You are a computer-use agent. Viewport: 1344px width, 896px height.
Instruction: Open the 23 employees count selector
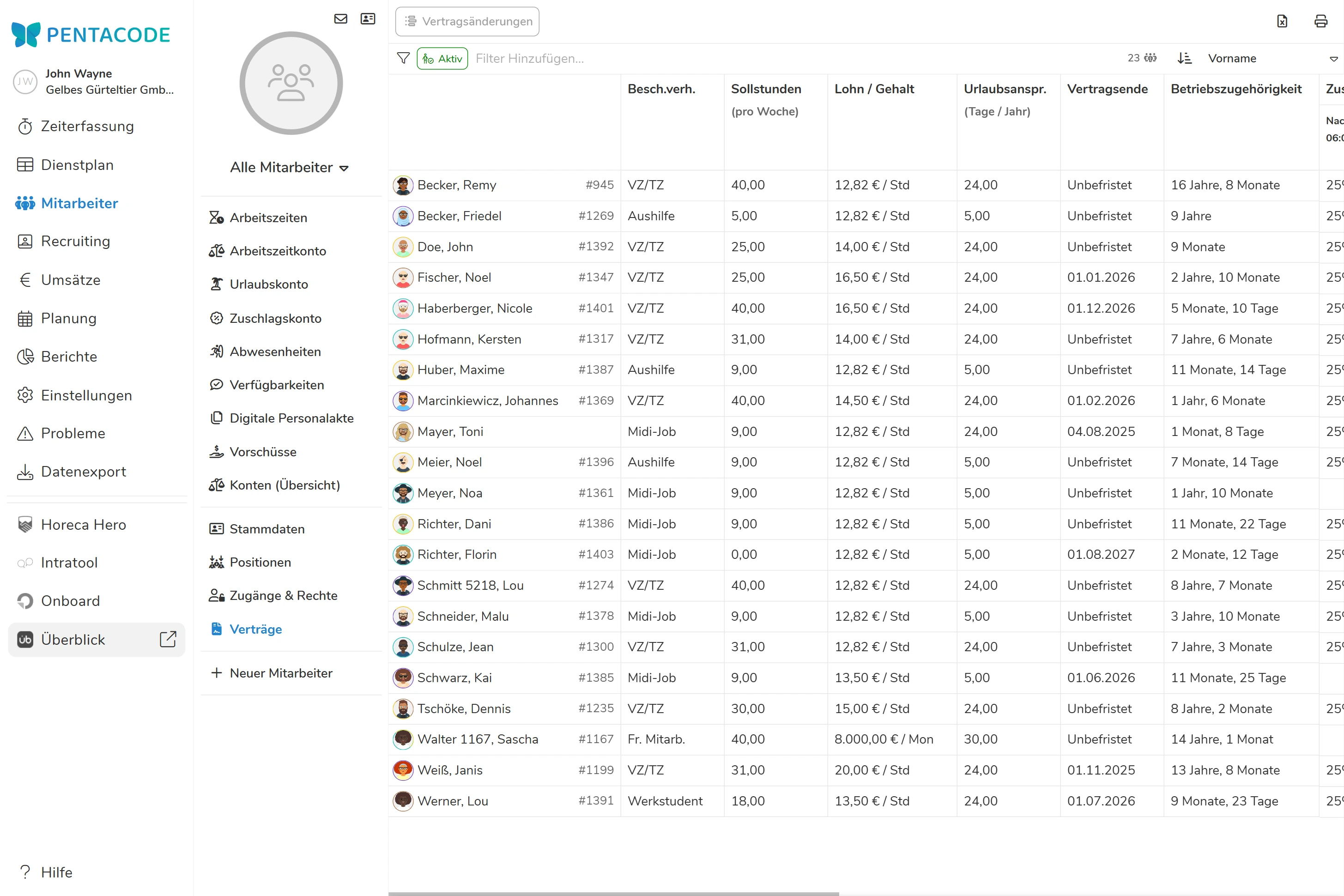[x=1142, y=58]
